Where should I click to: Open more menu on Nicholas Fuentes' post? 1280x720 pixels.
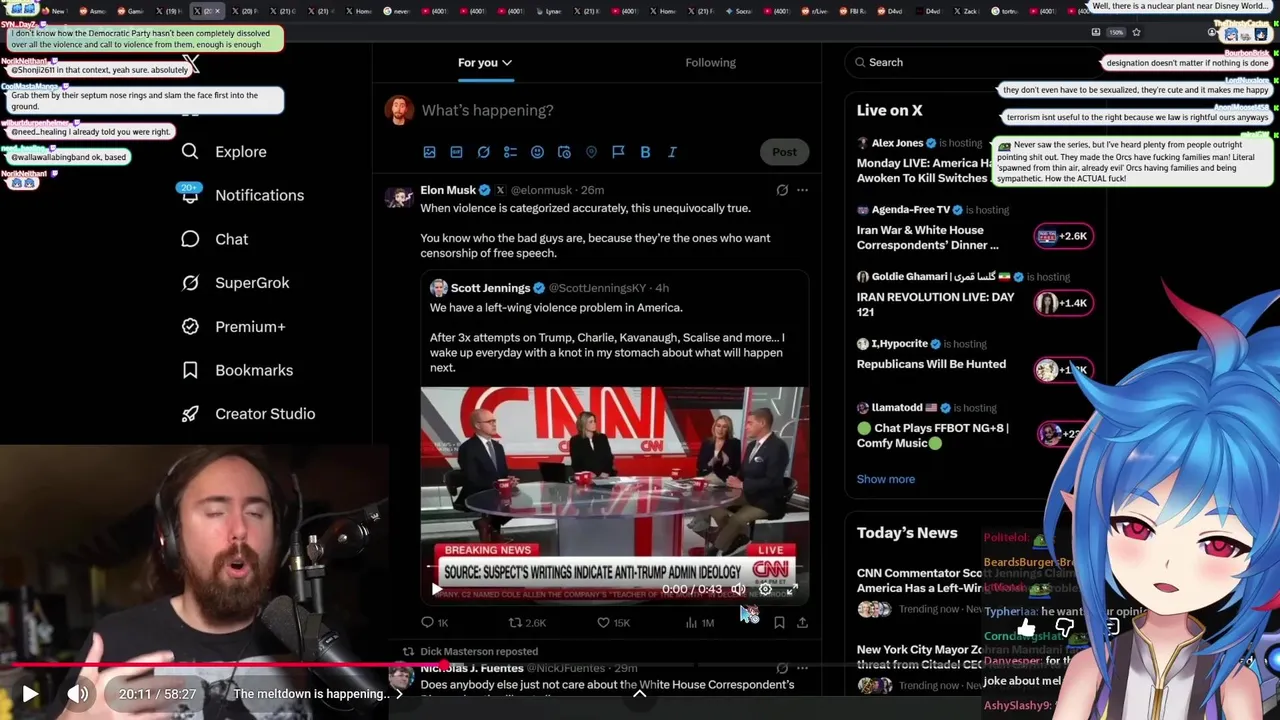pos(802,668)
